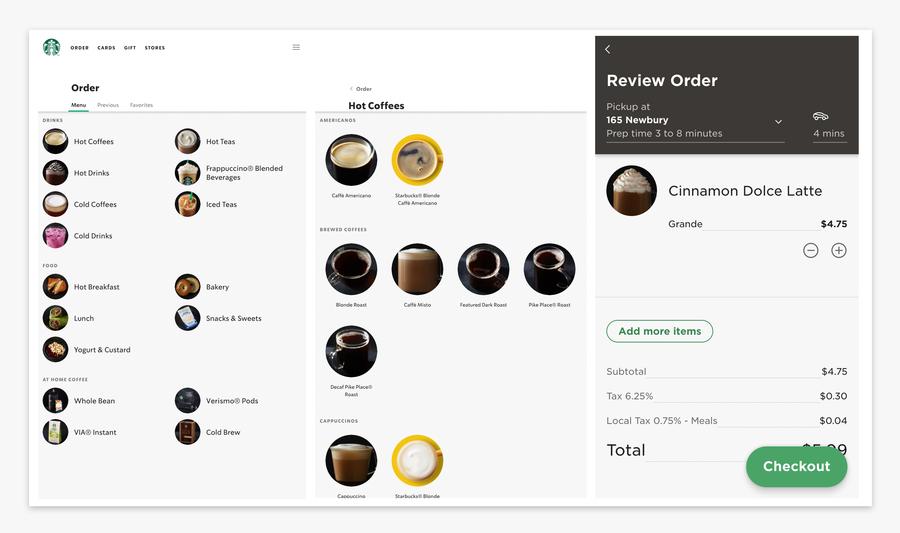
Task: Open the ORDER navigation item
Action: pos(79,48)
